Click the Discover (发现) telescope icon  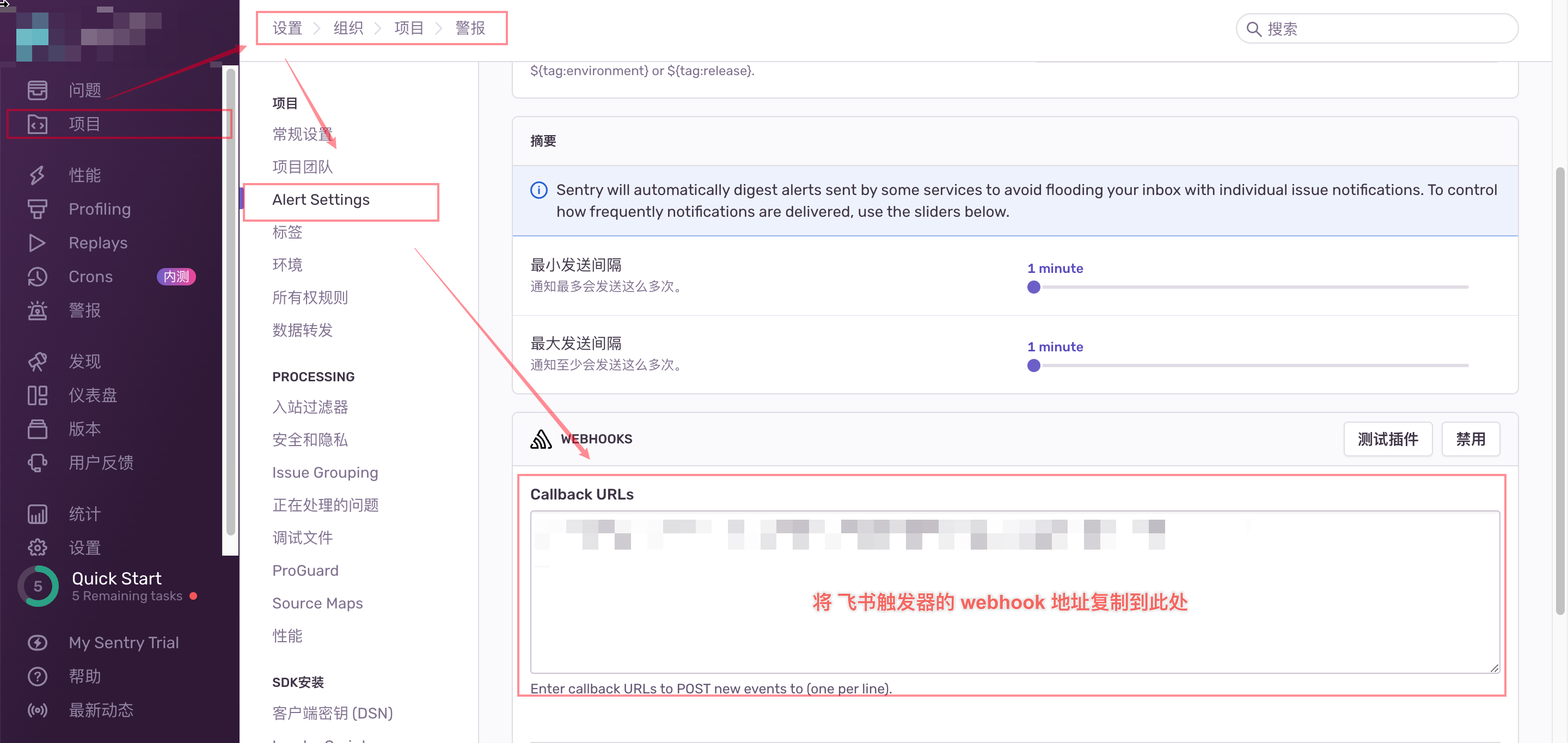click(x=37, y=361)
